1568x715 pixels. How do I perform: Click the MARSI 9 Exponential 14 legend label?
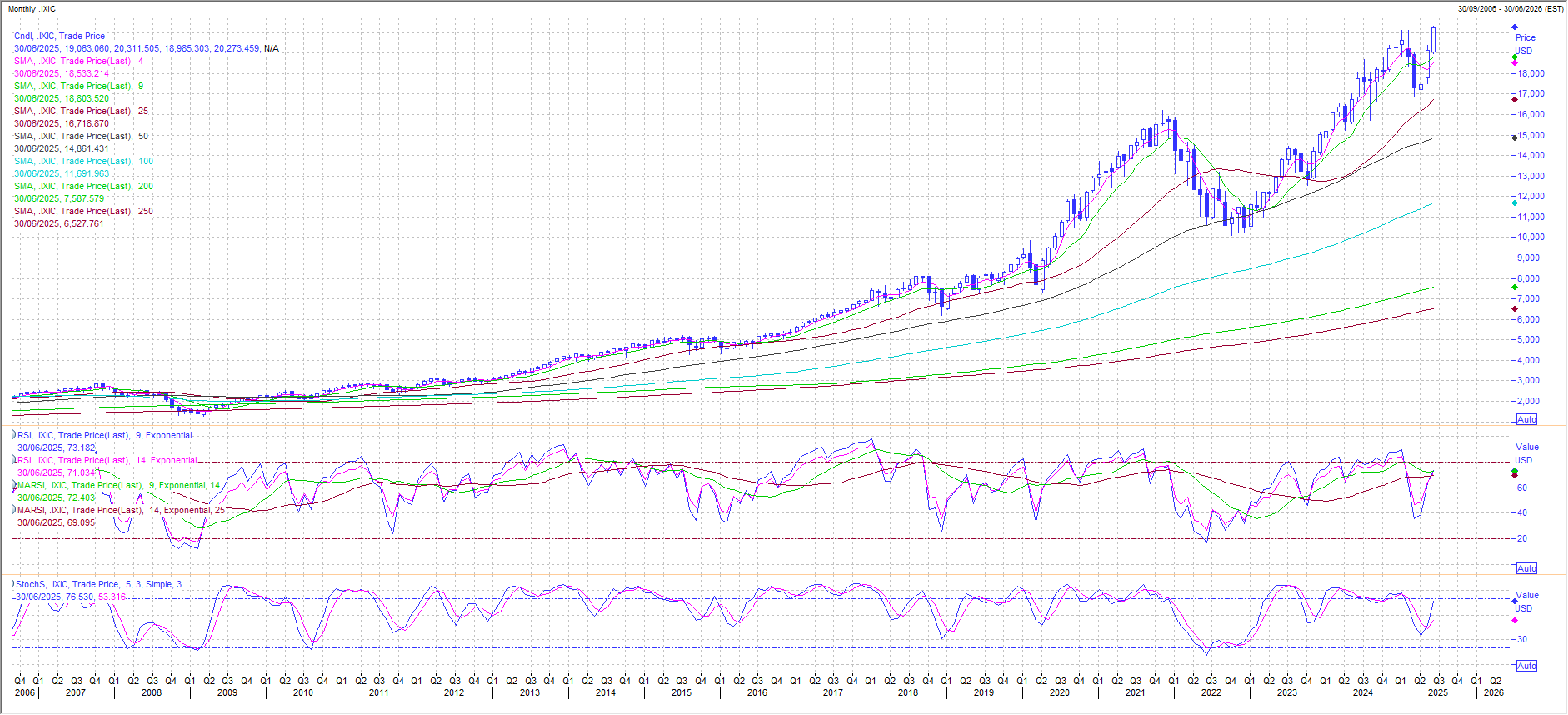[118, 485]
